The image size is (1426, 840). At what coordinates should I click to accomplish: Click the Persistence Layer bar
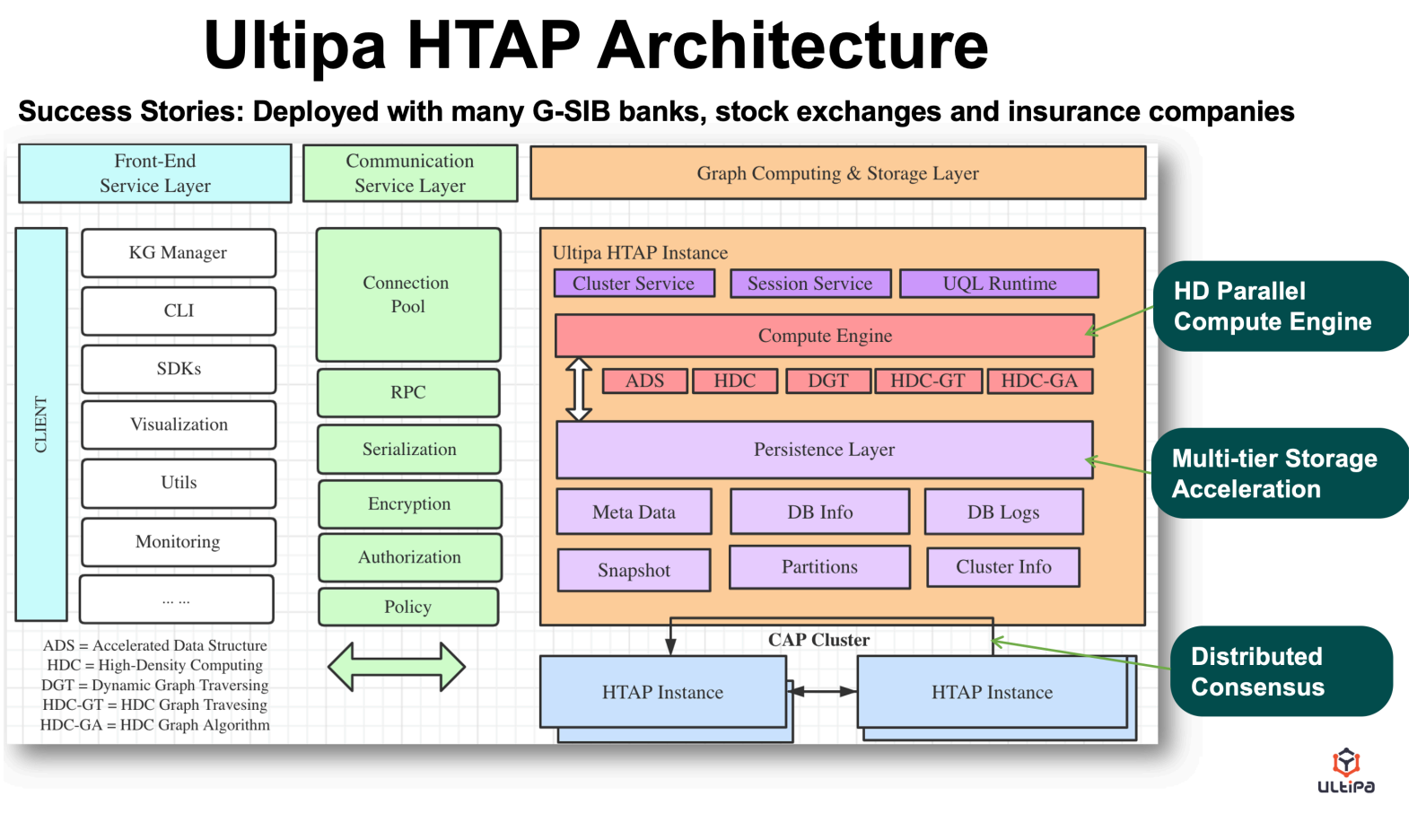[x=825, y=450]
